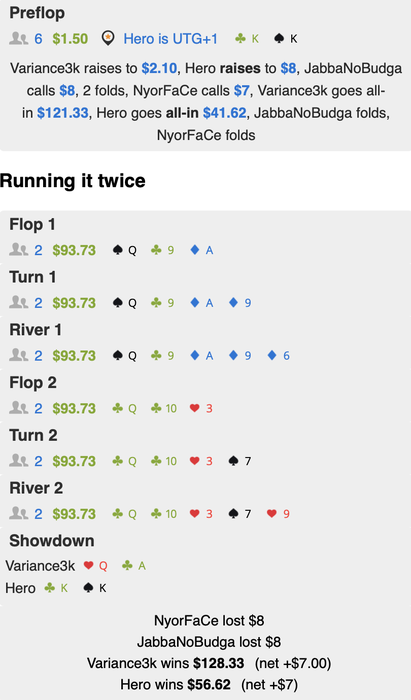Click the players icon in River 2 row
The width and height of the screenshot is (411, 700).
point(18,514)
